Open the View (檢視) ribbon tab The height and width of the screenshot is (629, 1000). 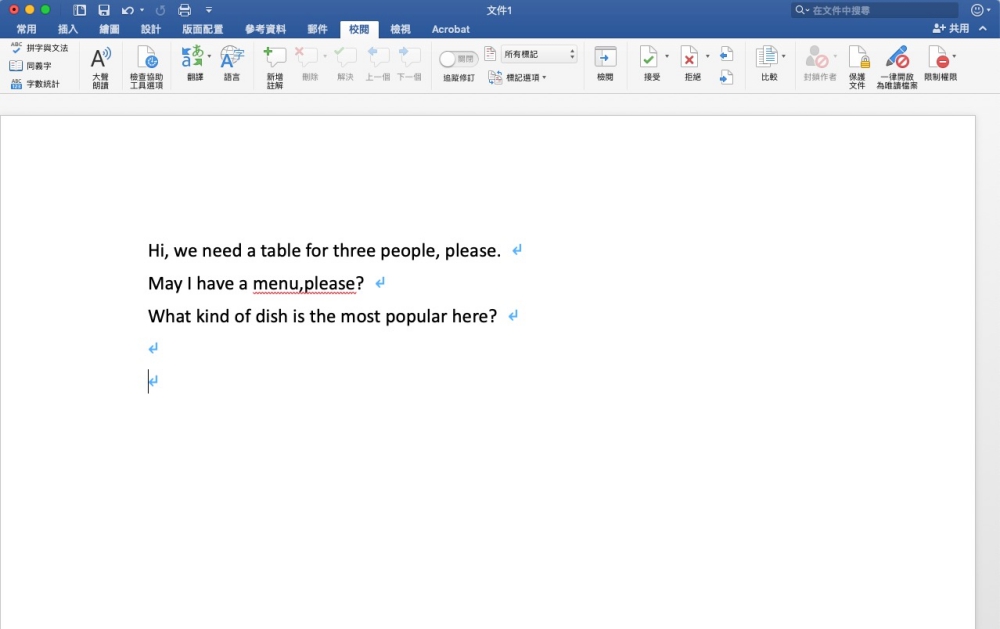tap(400, 29)
